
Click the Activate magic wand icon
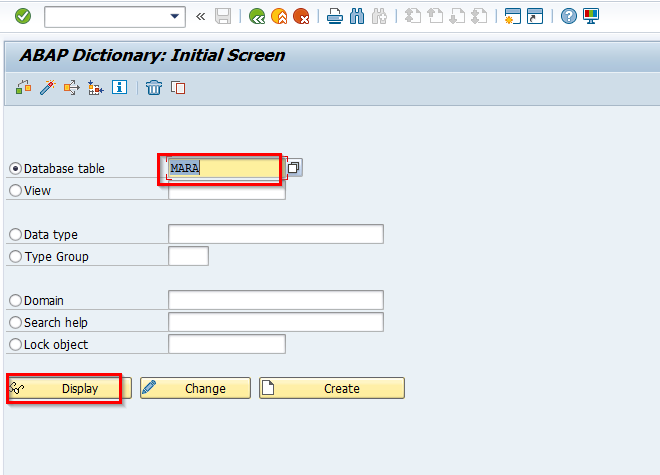tap(47, 88)
